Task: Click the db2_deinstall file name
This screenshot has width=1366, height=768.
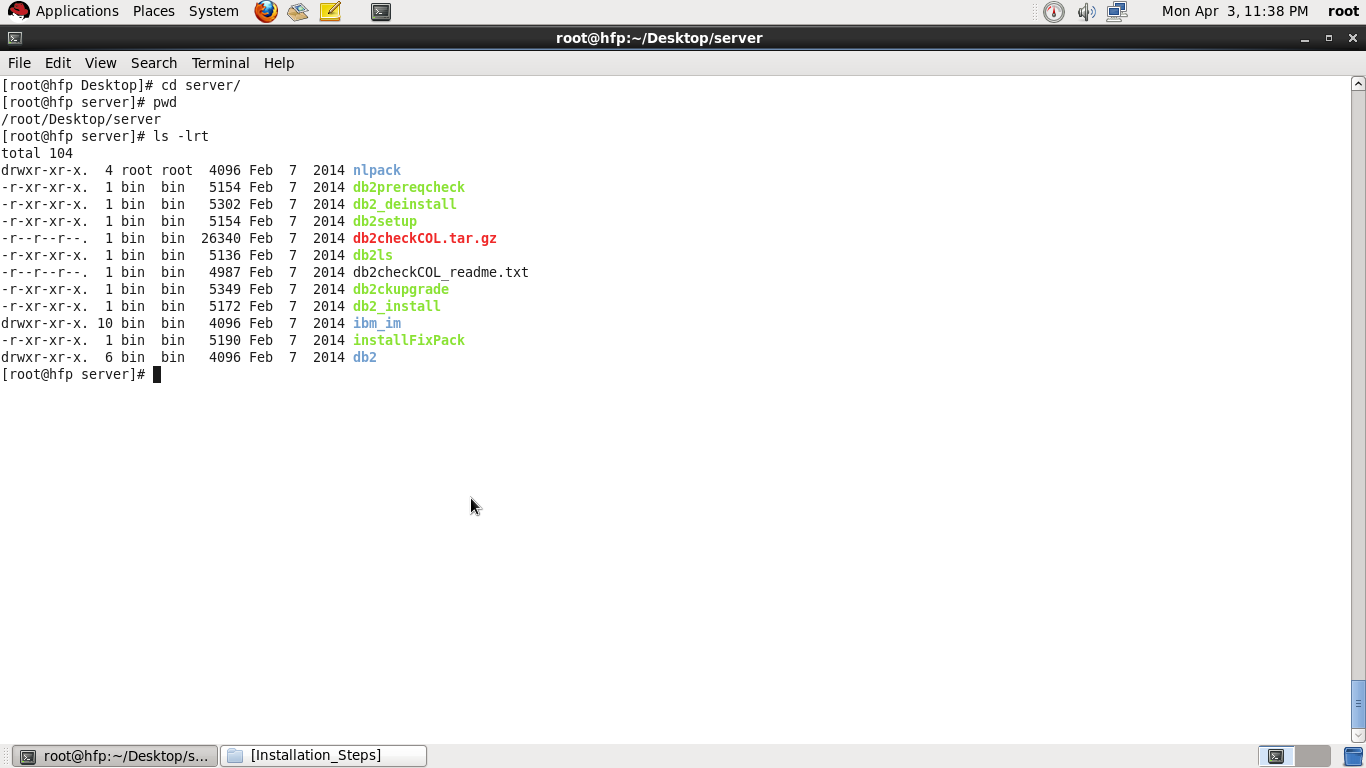Action: [x=405, y=204]
